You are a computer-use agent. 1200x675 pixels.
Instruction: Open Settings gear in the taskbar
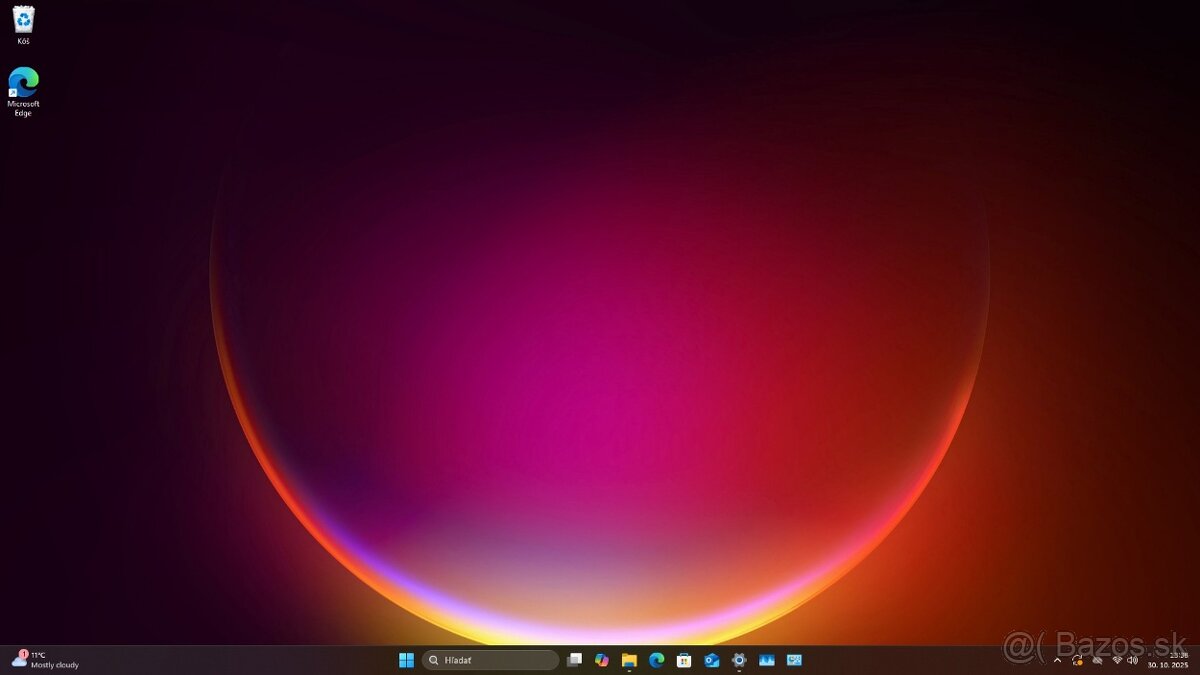pyautogui.click(x=739, y=660)
